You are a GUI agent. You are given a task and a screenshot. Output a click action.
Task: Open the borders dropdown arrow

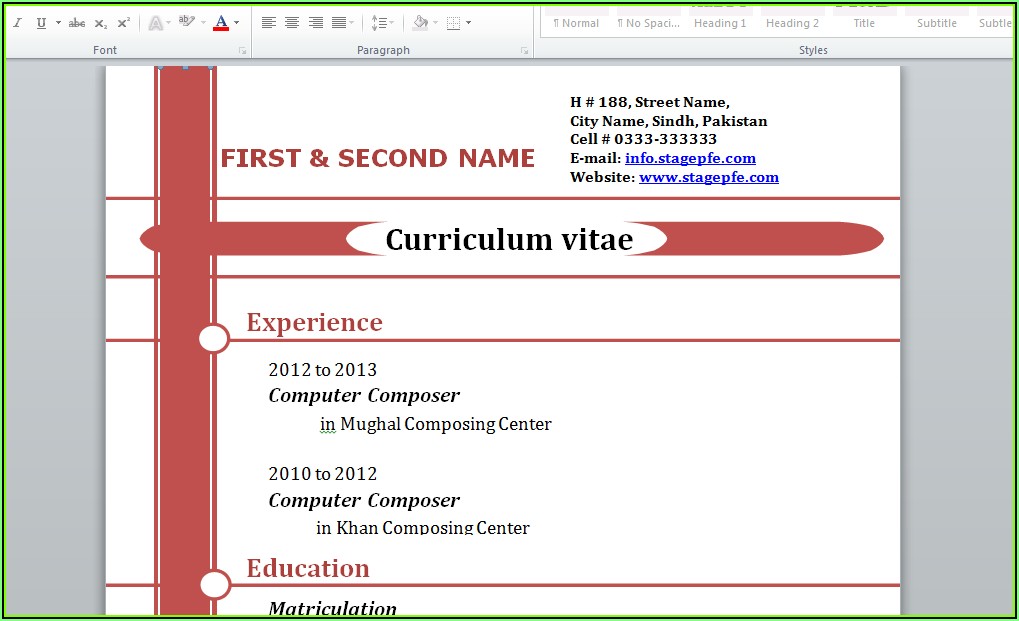[x=468, y=23]
